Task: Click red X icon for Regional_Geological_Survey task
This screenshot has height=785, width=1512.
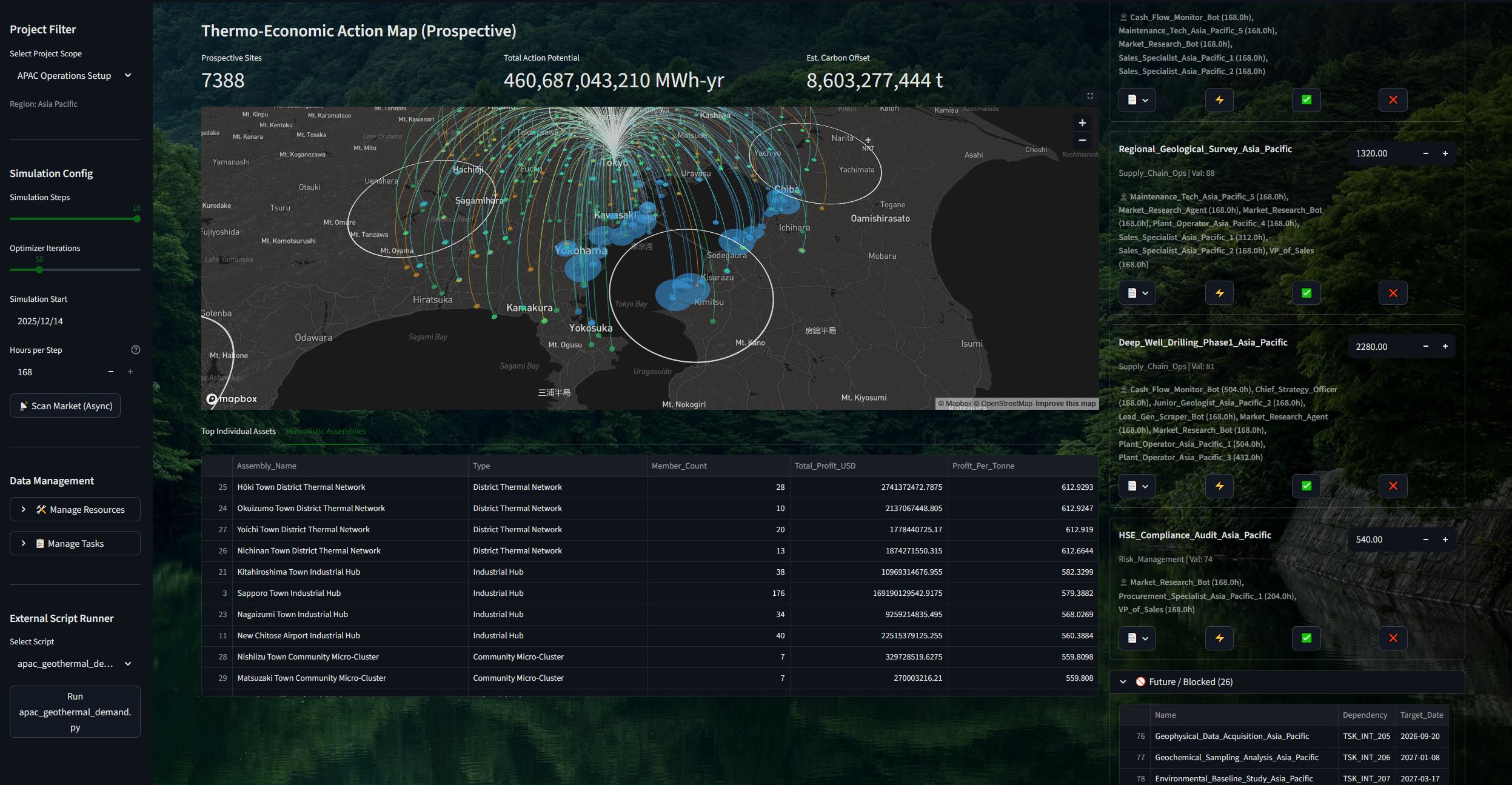Action: (x=1393, y=293)
